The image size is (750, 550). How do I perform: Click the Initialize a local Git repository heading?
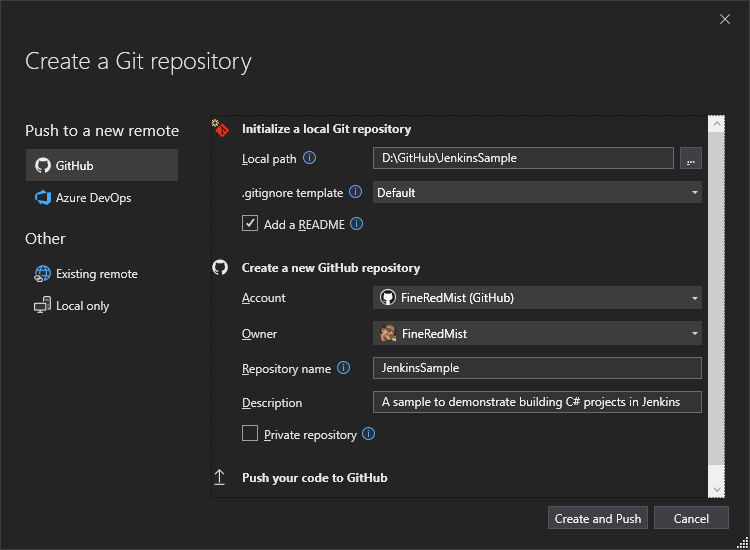(326, 129)
